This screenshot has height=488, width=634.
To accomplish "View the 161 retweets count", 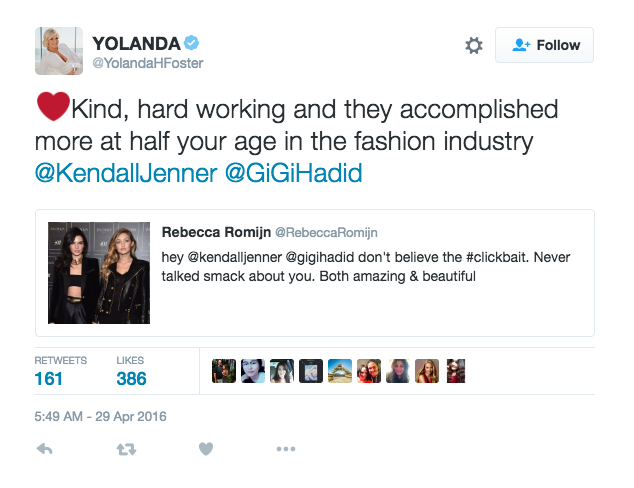I will point(49,379).
